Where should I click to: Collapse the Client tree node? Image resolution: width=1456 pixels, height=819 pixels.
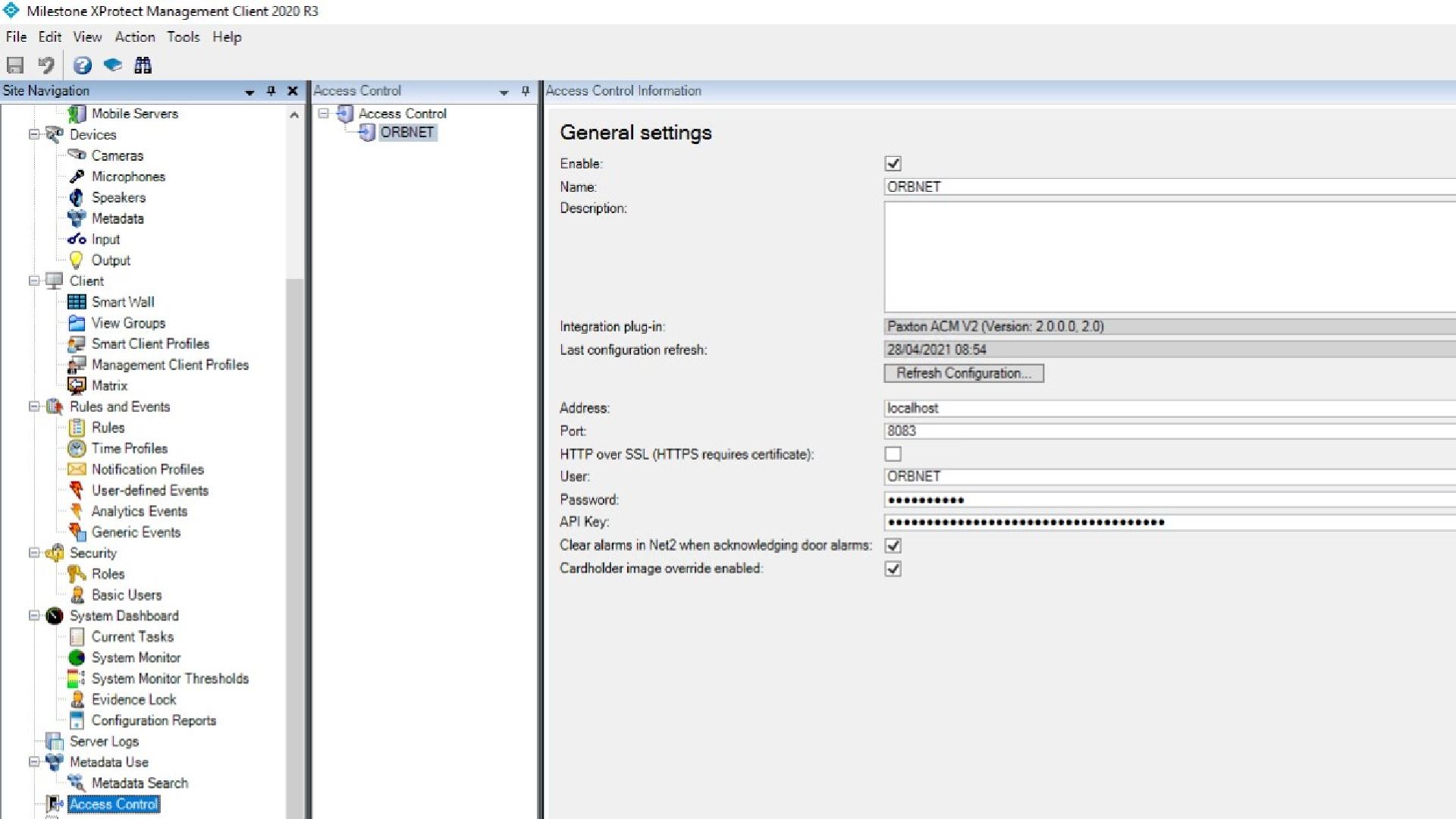pyautogui.click(x=34, y=281)
